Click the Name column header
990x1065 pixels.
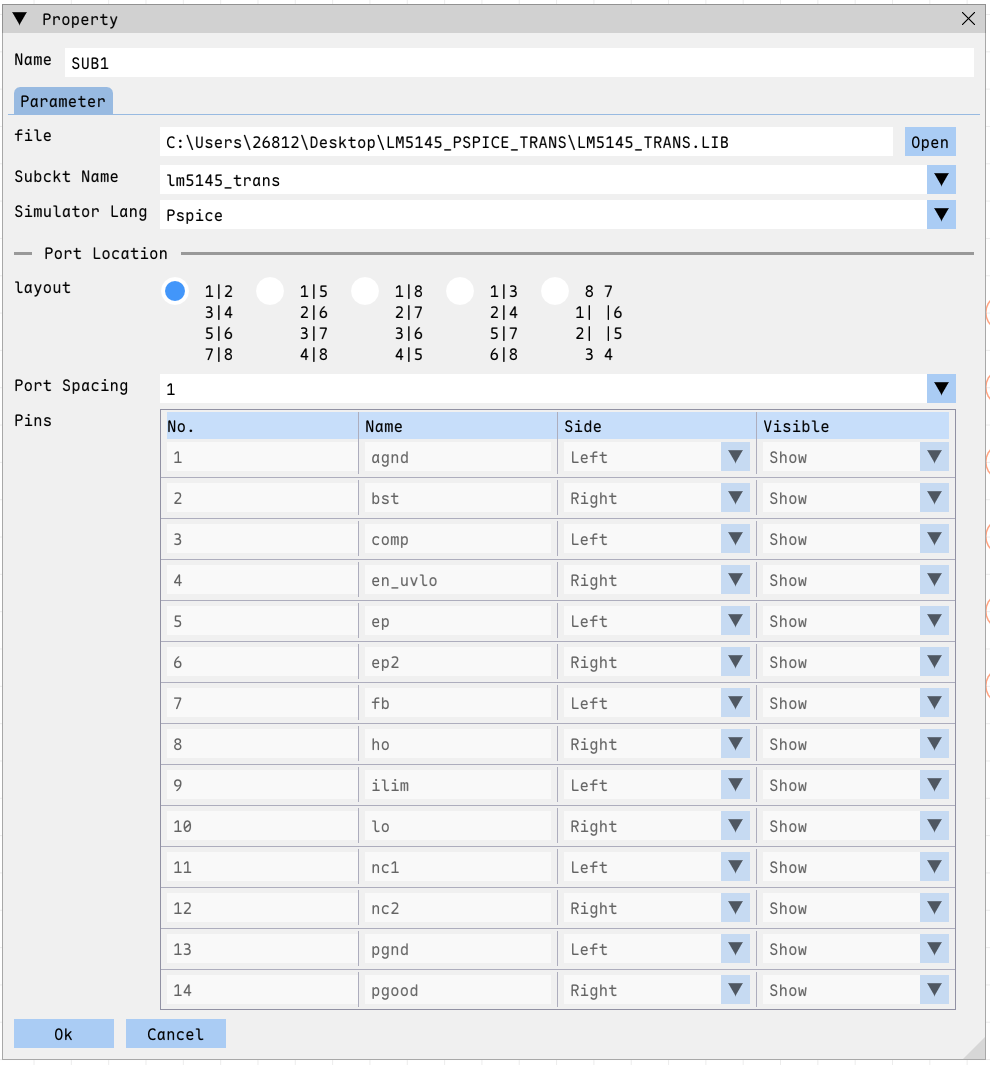tap(458, 426)
